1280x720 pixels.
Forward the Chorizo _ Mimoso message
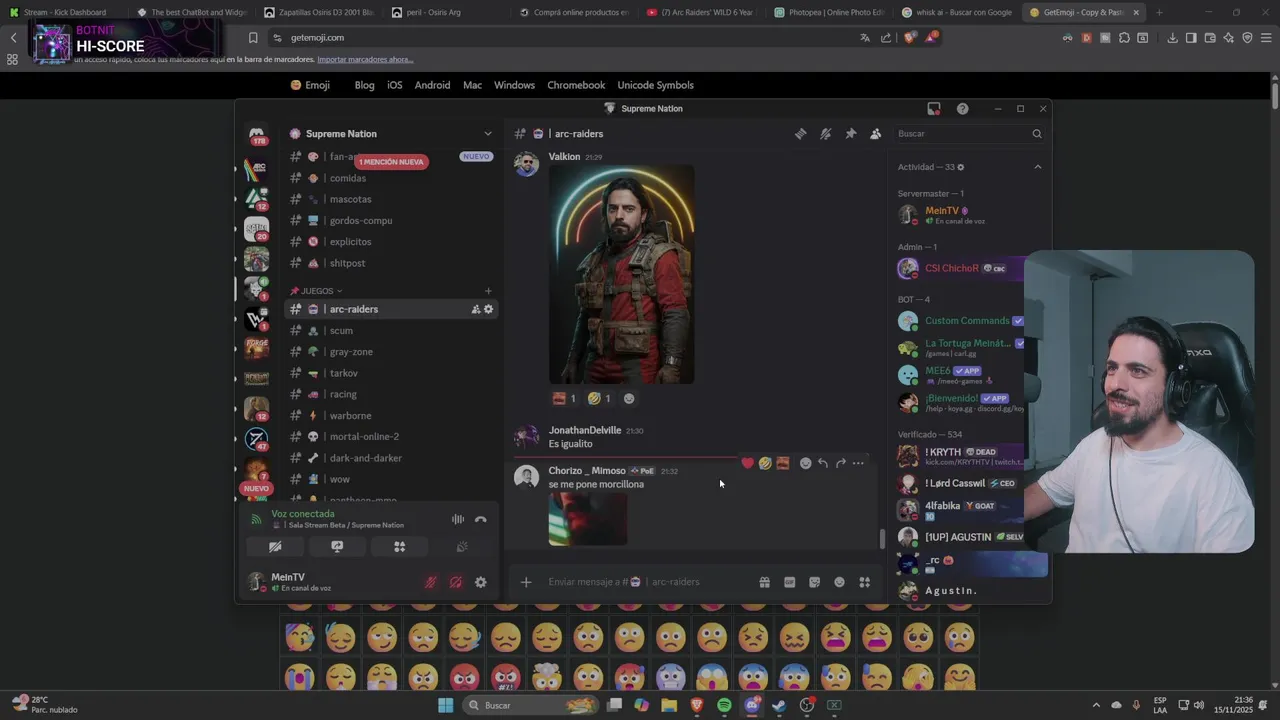pyautogui.click(x=840, y=463)
